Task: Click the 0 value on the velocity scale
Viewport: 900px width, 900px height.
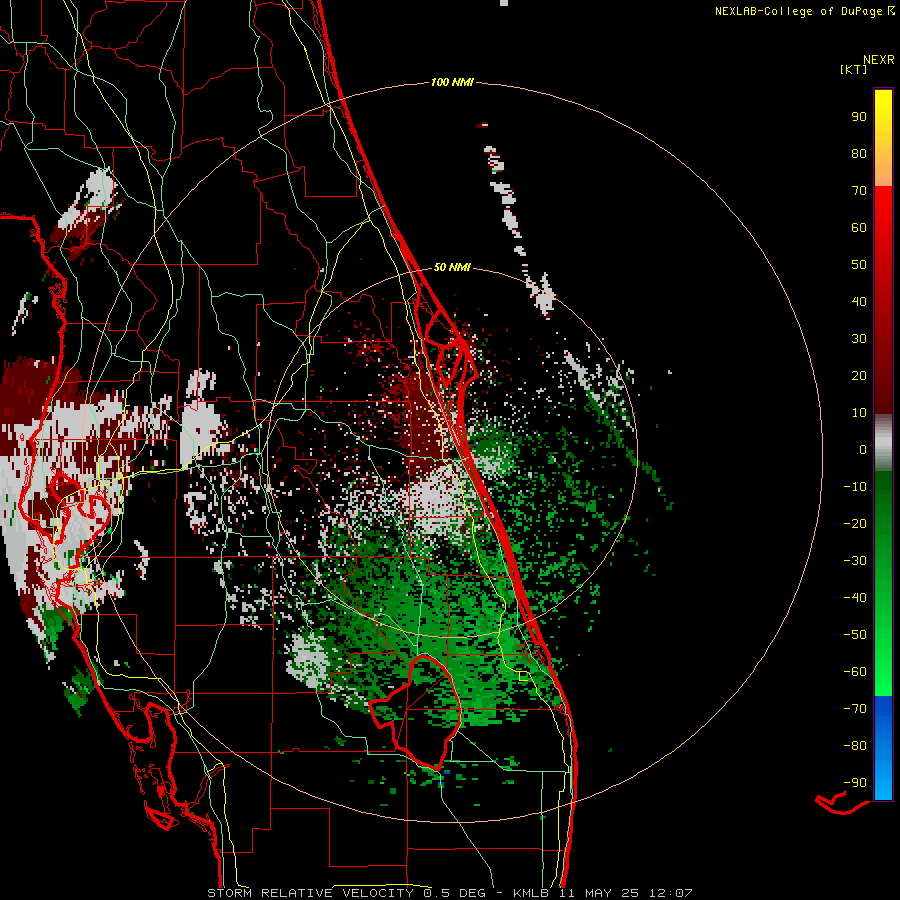Action: point(863,449)
